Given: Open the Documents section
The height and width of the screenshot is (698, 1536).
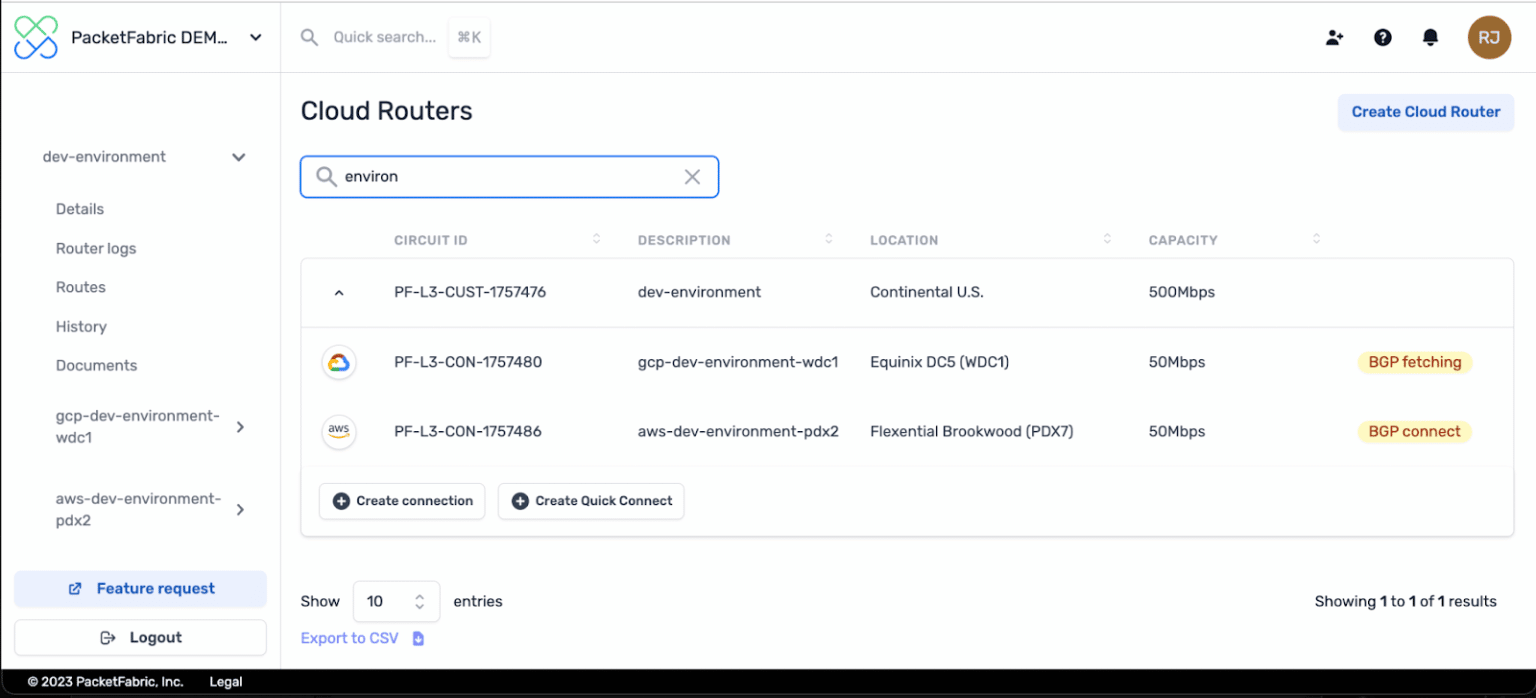Looking at the screenshot, I should [x=96, y=365].
